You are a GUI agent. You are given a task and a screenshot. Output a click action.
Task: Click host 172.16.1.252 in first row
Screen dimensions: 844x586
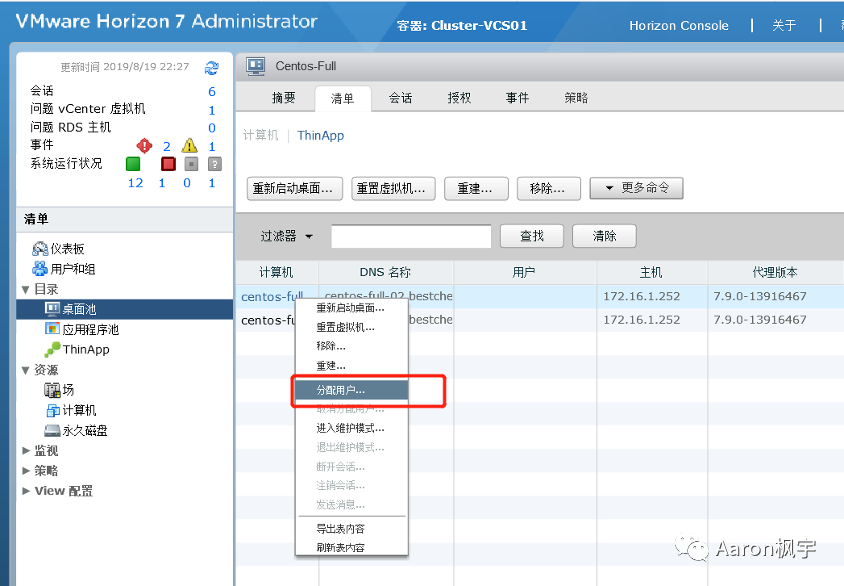point(642,296)
